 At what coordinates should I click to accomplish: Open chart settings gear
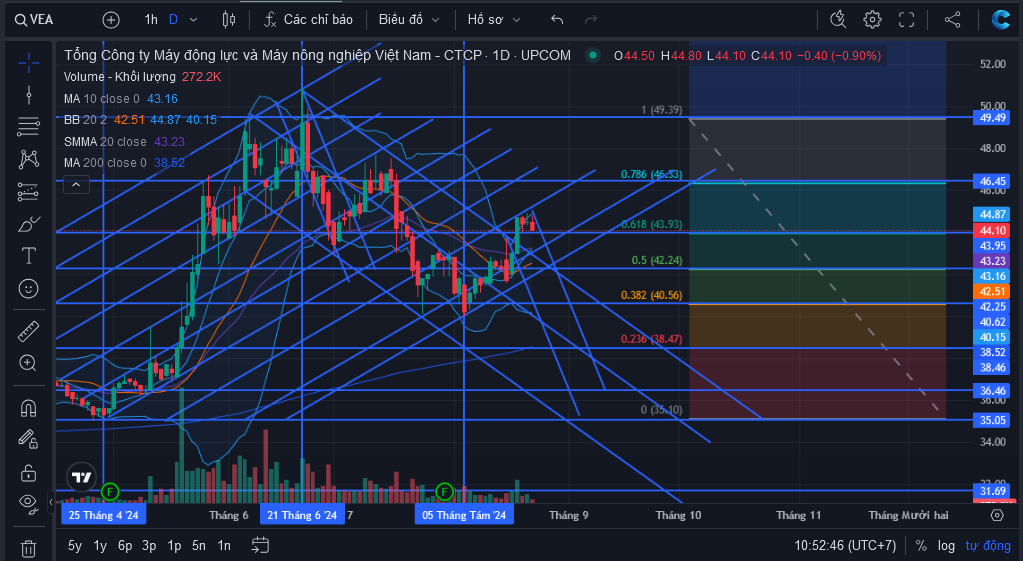pos(872,20)
